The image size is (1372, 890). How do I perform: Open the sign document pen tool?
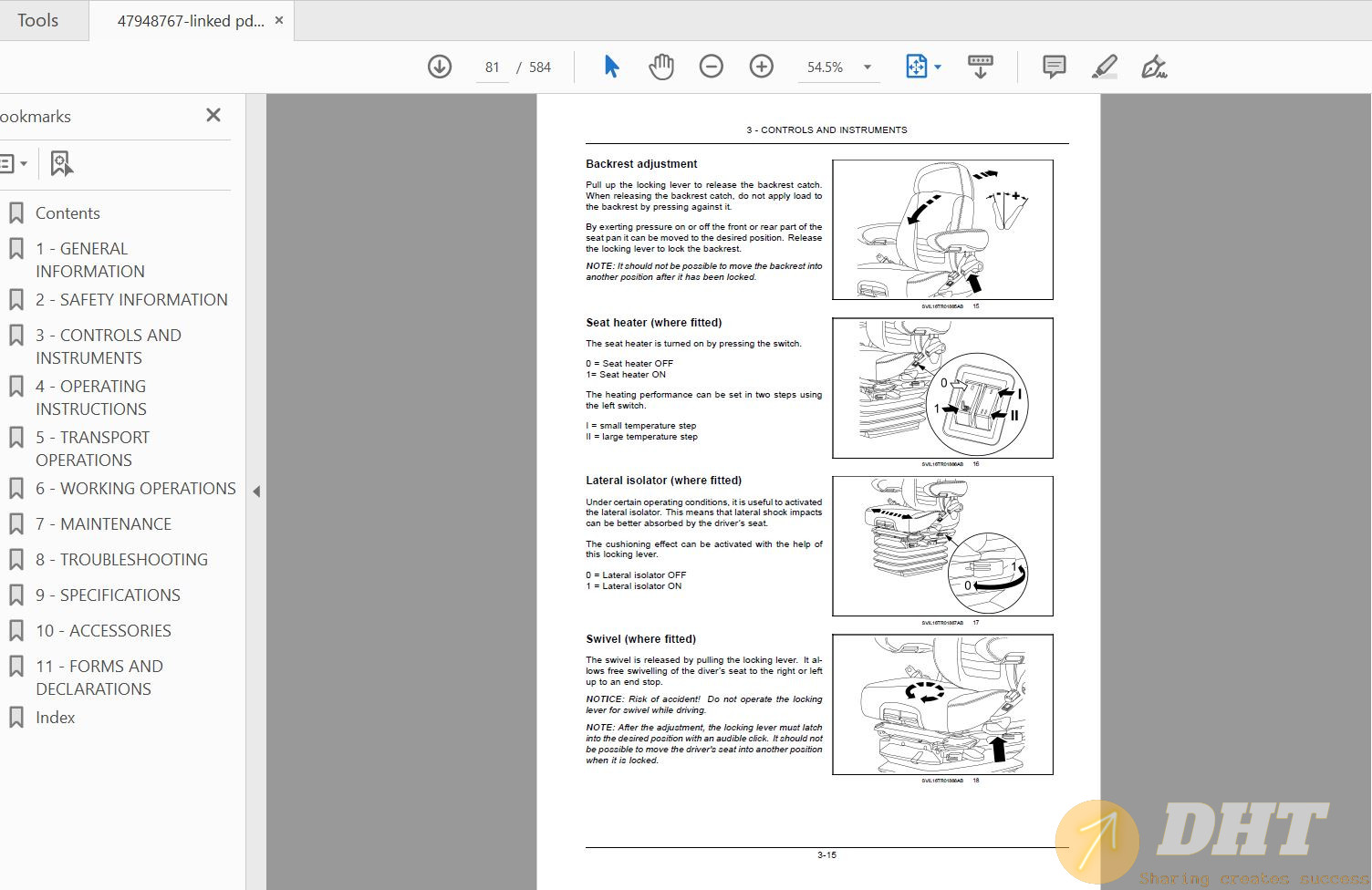point(1154,67)
